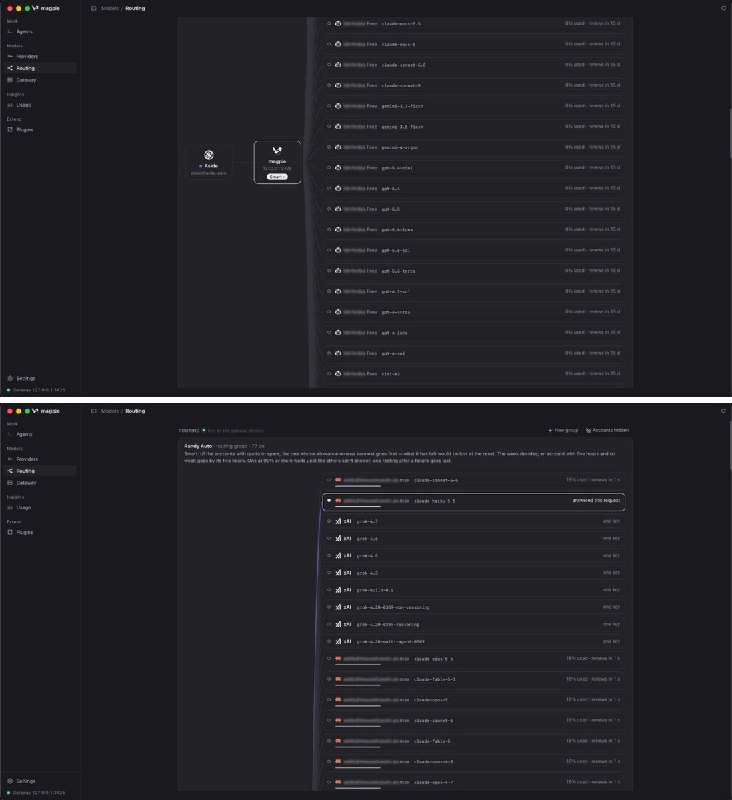Click the Routing breadcrumb in bottom window header
The width and height of the screenshot is (732, 800).
(x=135, y=411)
